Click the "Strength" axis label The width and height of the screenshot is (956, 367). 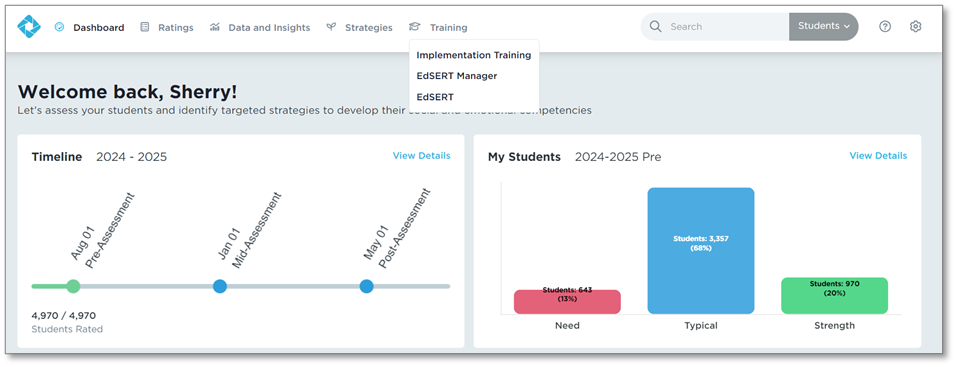click(x=834, y=326)
